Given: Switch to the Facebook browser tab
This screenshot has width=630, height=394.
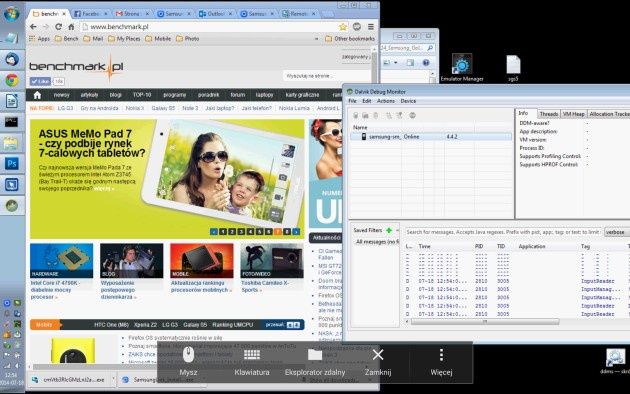Looking at the screenshot, I should tap(90, 14).
